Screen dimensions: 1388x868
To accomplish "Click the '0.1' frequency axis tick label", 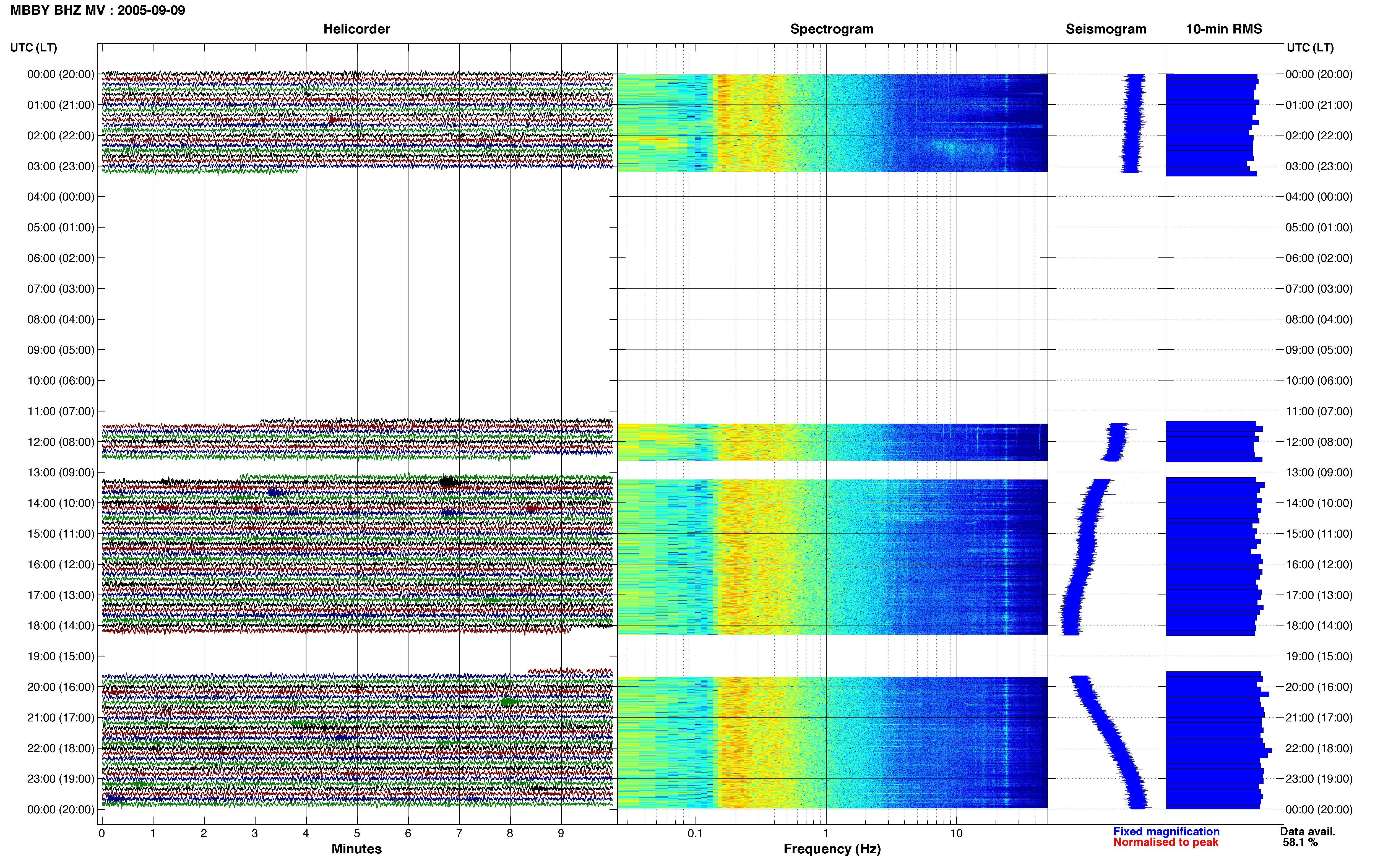I will pos(695,833).
